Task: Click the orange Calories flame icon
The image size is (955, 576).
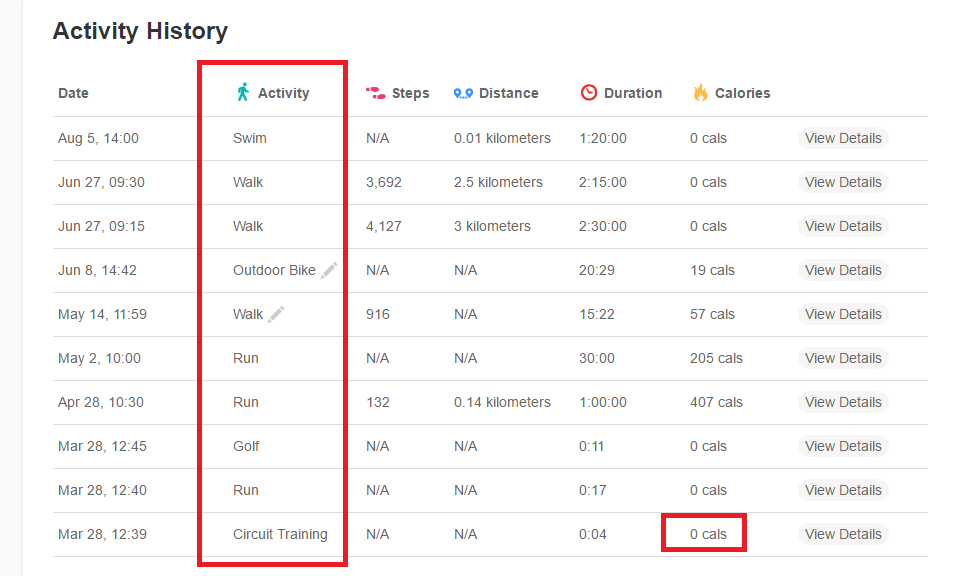Action: tap(700, 93)
